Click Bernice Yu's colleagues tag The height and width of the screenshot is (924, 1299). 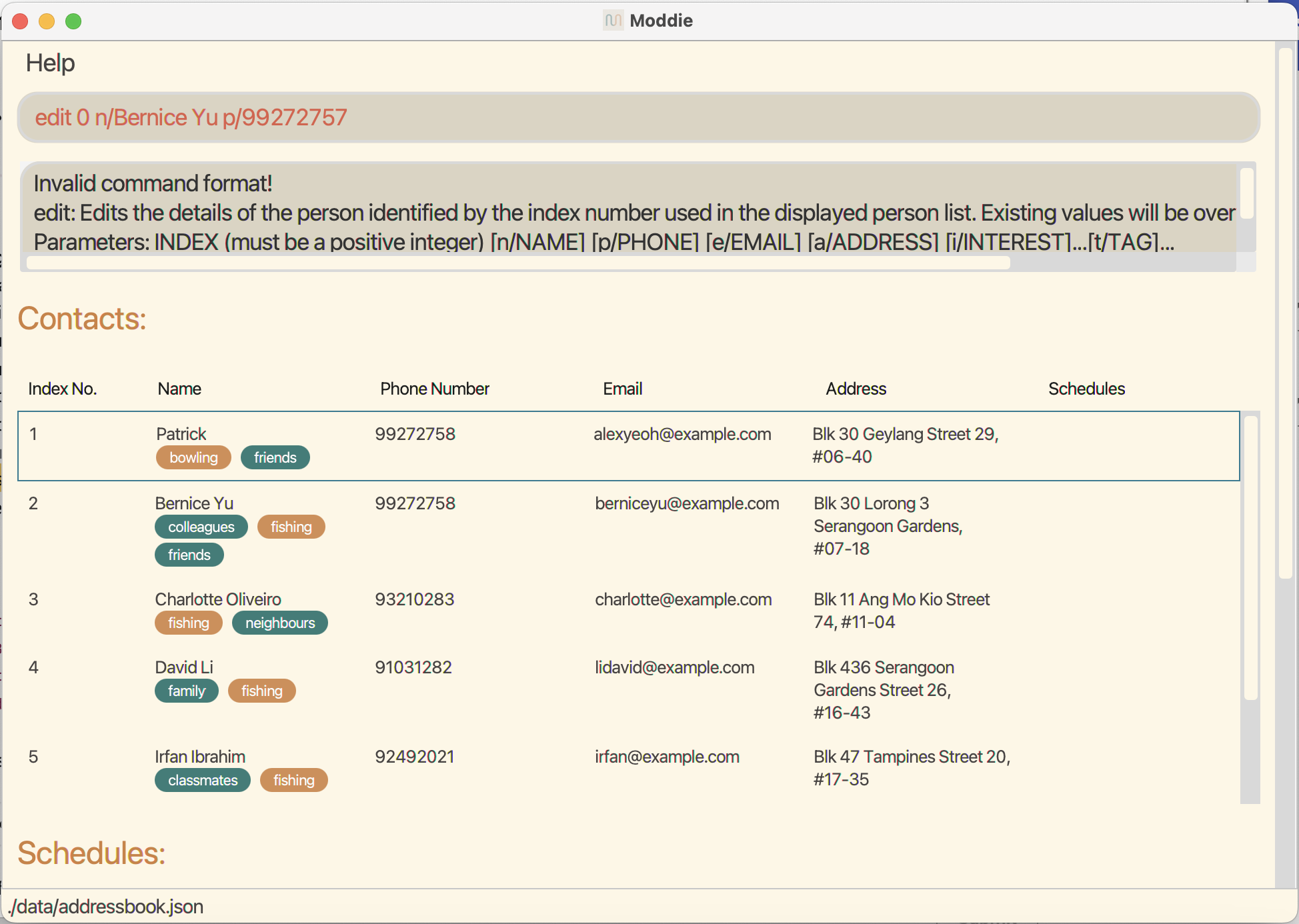tap(201, 527)
